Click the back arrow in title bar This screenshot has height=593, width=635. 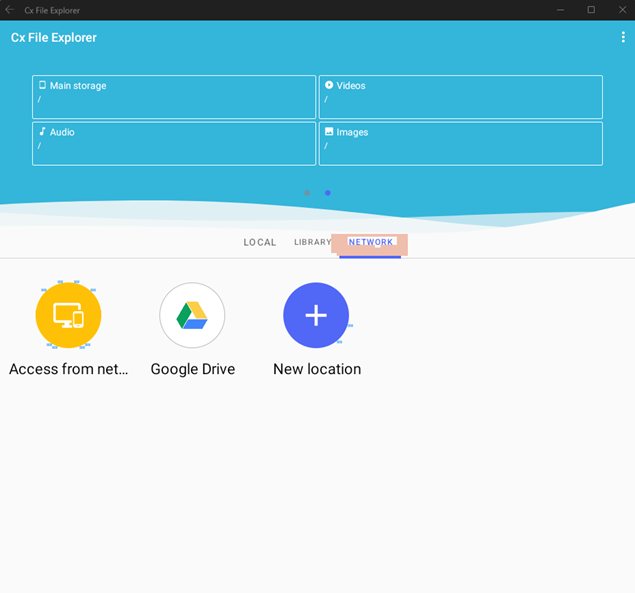[10, 10]
